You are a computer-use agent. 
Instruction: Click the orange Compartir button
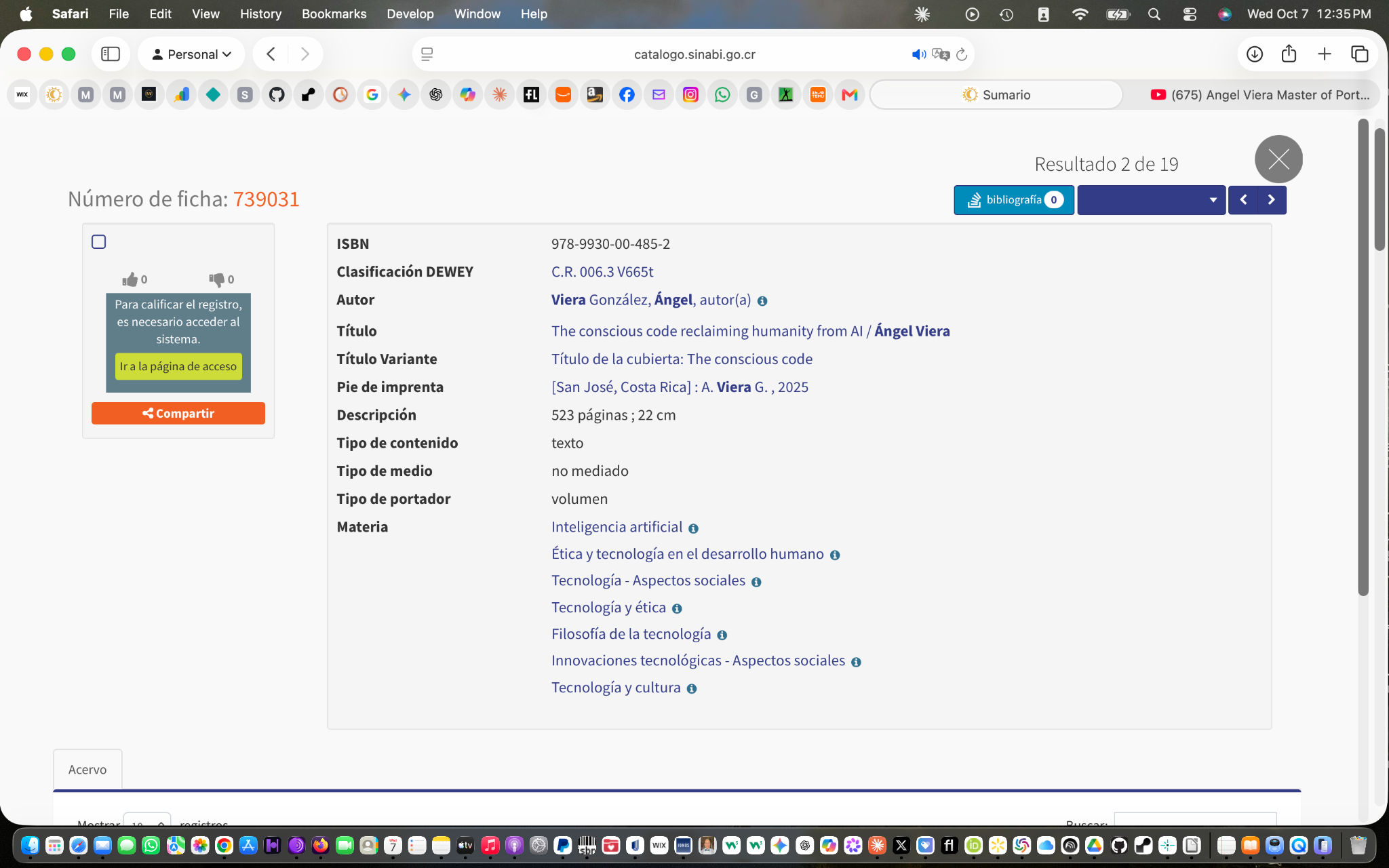(178, 413)
